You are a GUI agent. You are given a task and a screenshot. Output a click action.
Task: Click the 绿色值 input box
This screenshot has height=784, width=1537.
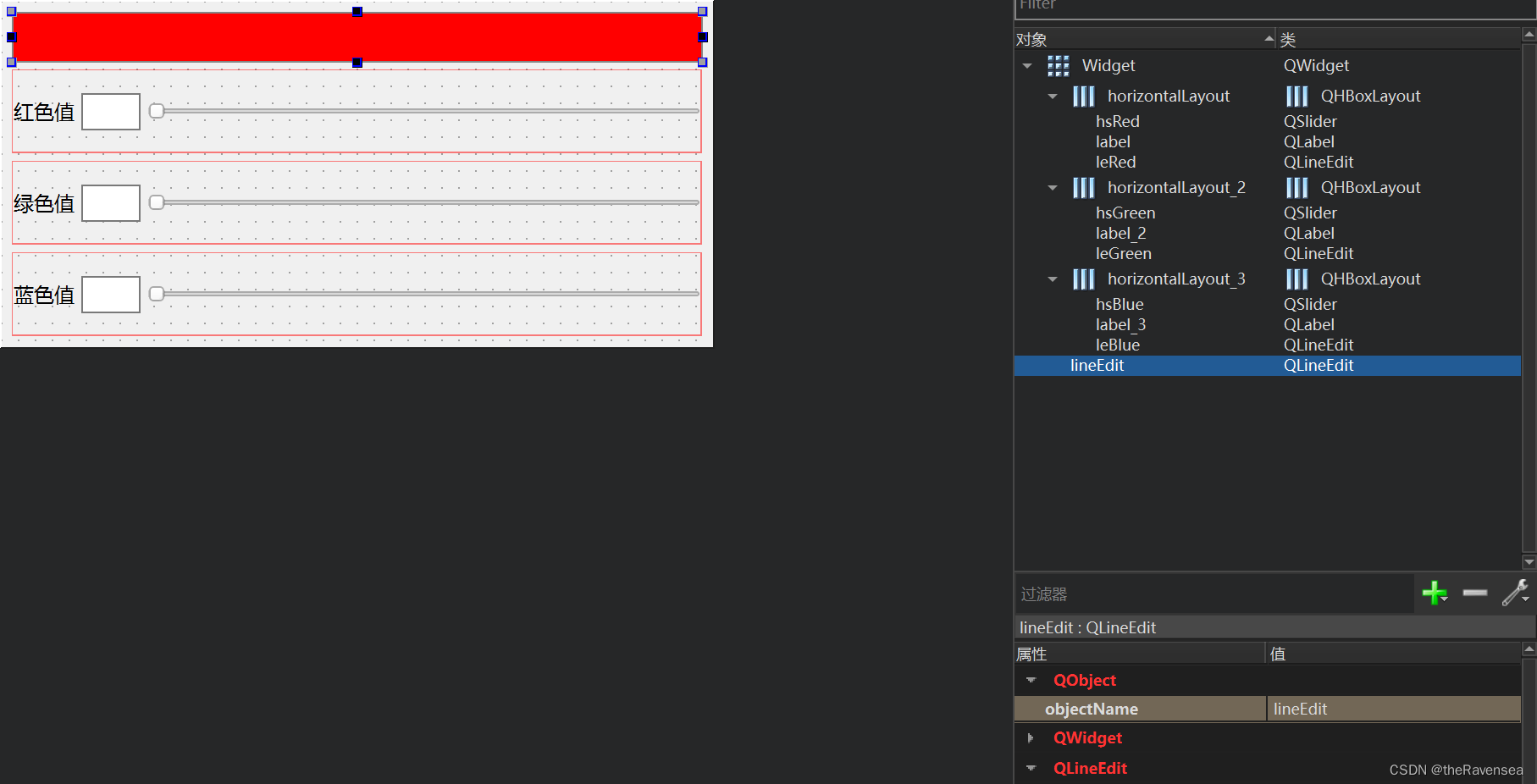point(111,203)
